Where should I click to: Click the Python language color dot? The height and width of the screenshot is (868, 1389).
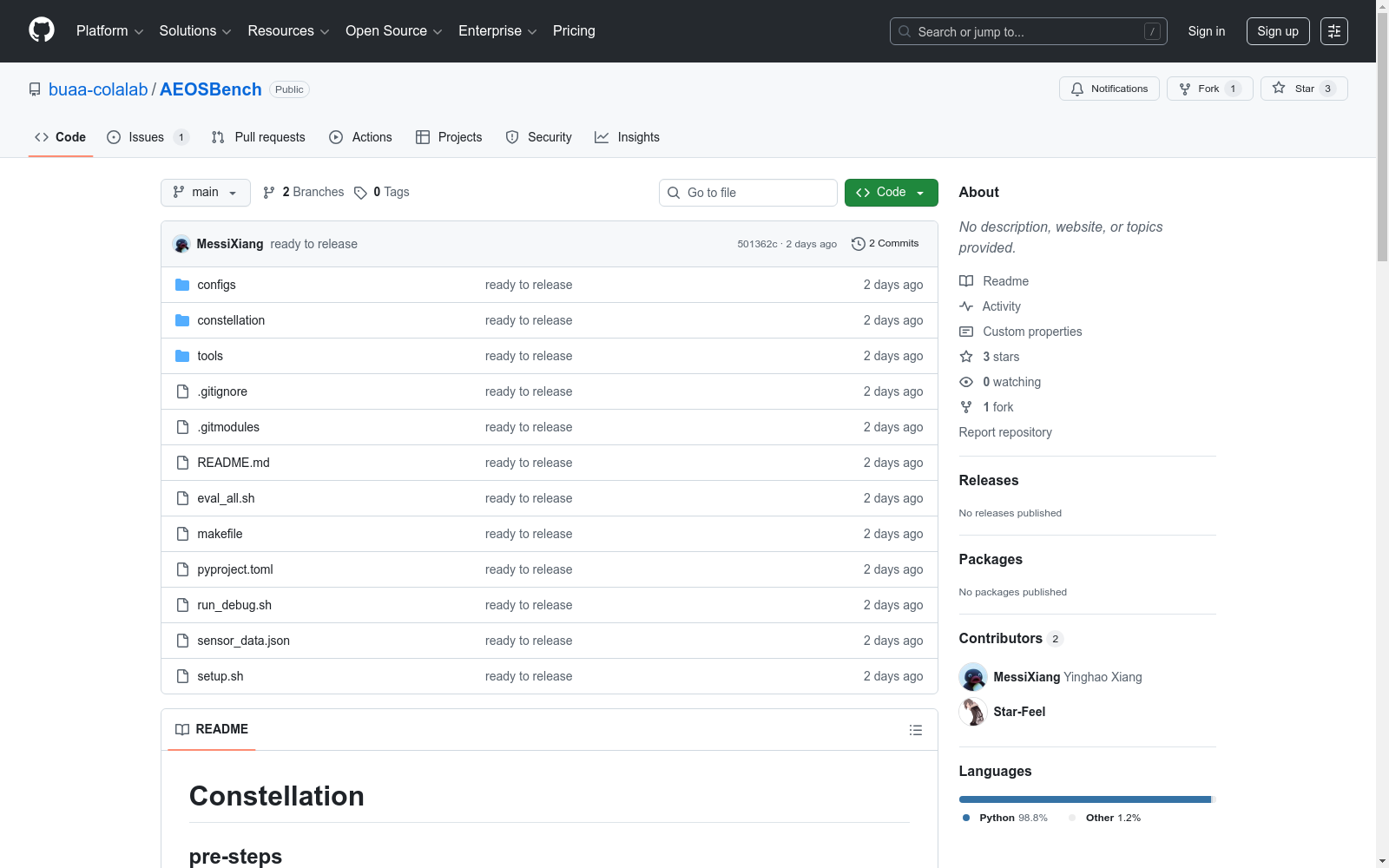pyautogui.click(x=966, y=818)
